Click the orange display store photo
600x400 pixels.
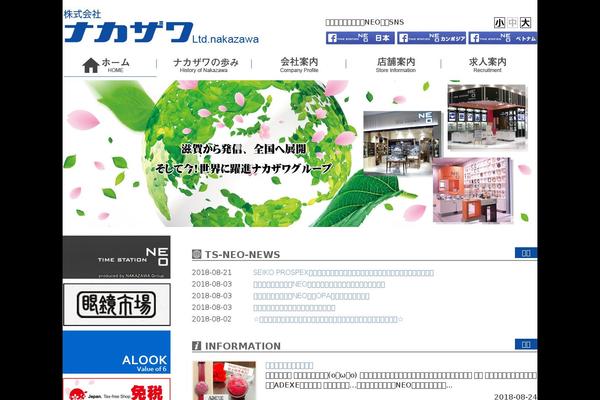pyautogui.click(x=473, y=190)
